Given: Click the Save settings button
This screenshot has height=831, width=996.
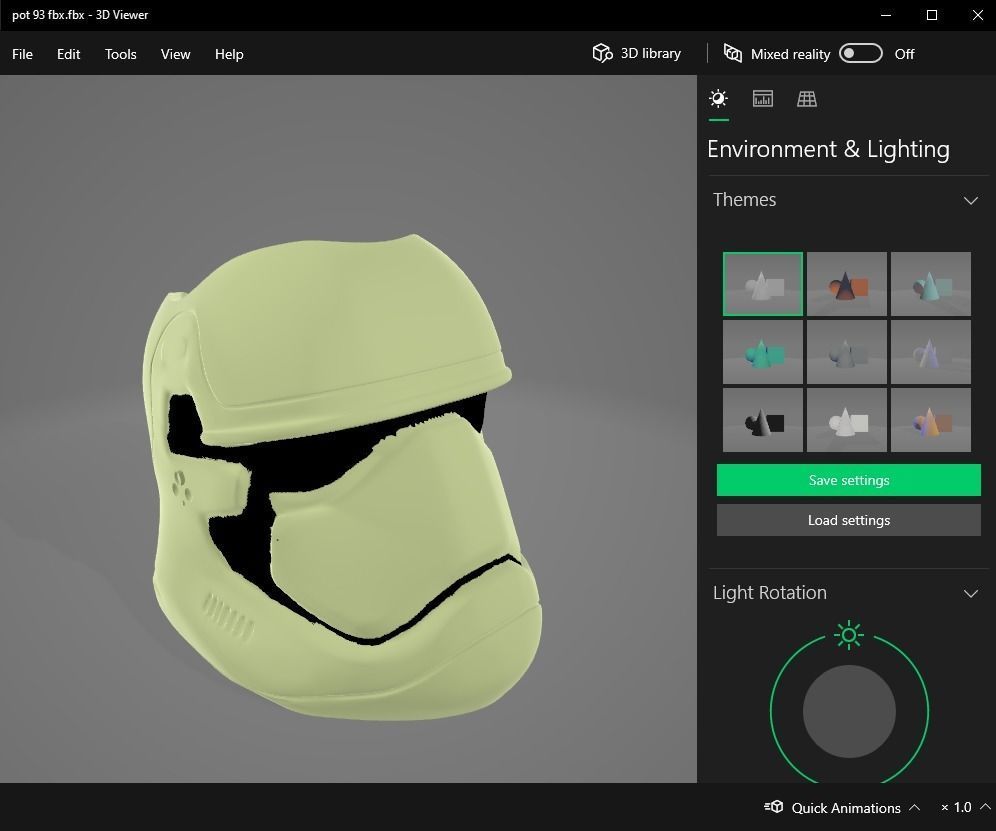Looking at the screenshot, I should pyautogui.click(x=849, y=480).
